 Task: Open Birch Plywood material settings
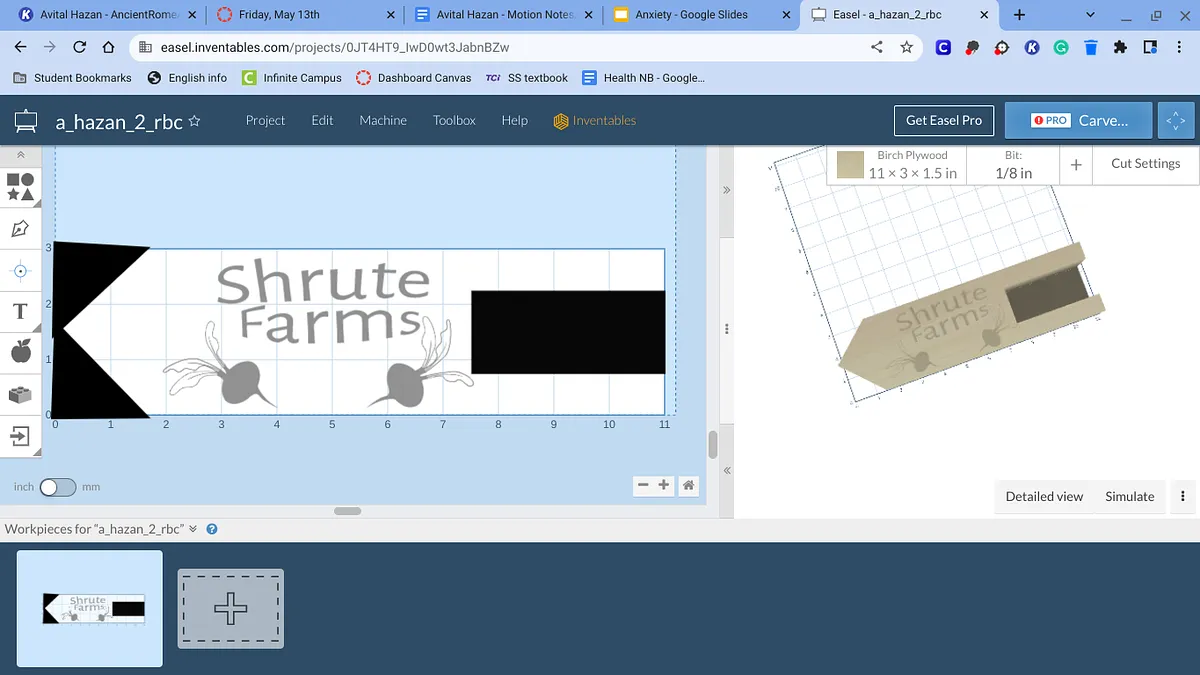tap(897, 164)
